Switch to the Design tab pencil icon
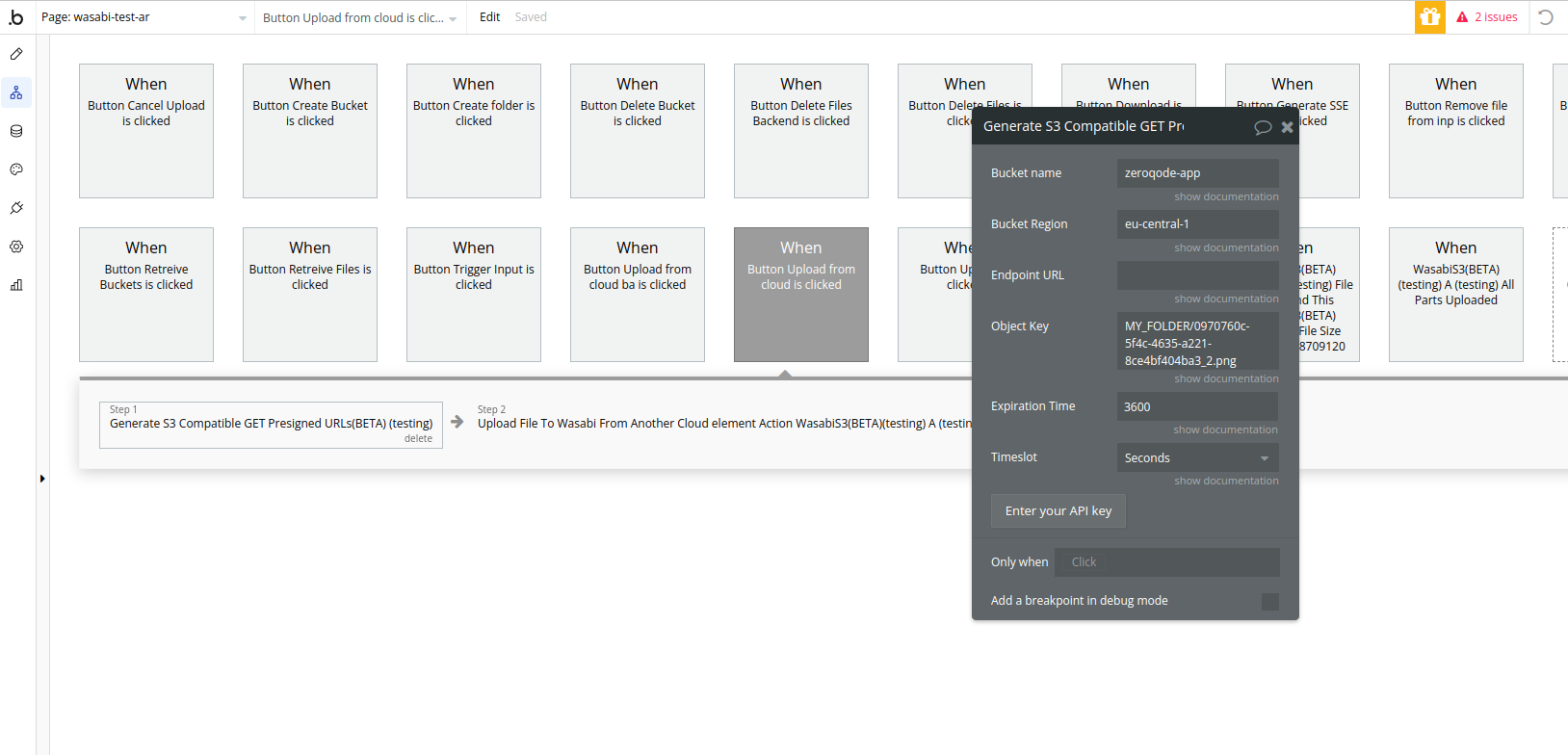Screen dimensions: 1568x755 [x=16, y=54]
